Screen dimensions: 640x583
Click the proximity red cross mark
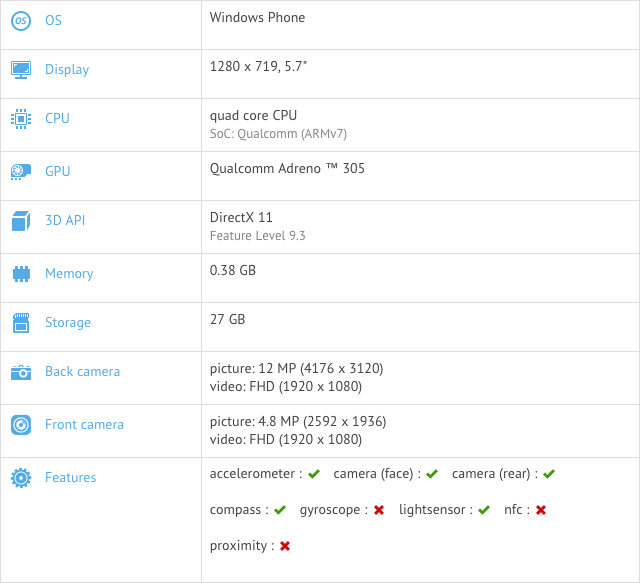click(x=285, y=546)
